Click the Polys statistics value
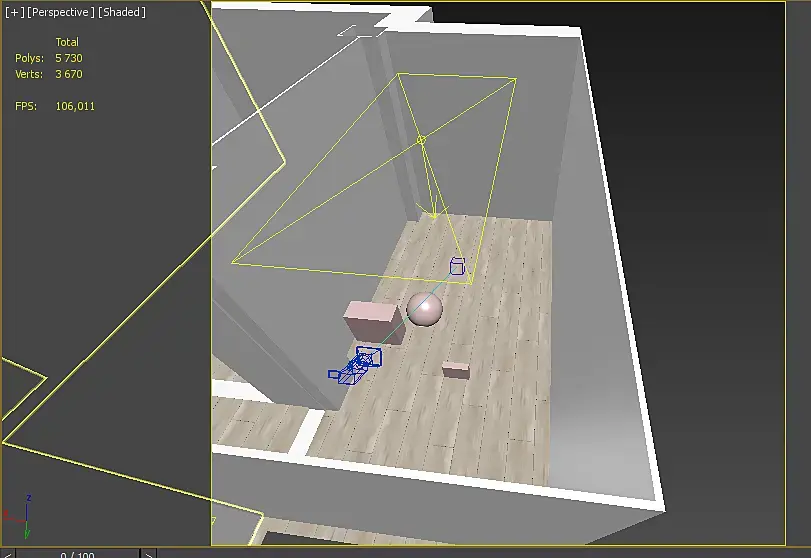Screen dimensions: 811x558 tap(69, 58)
